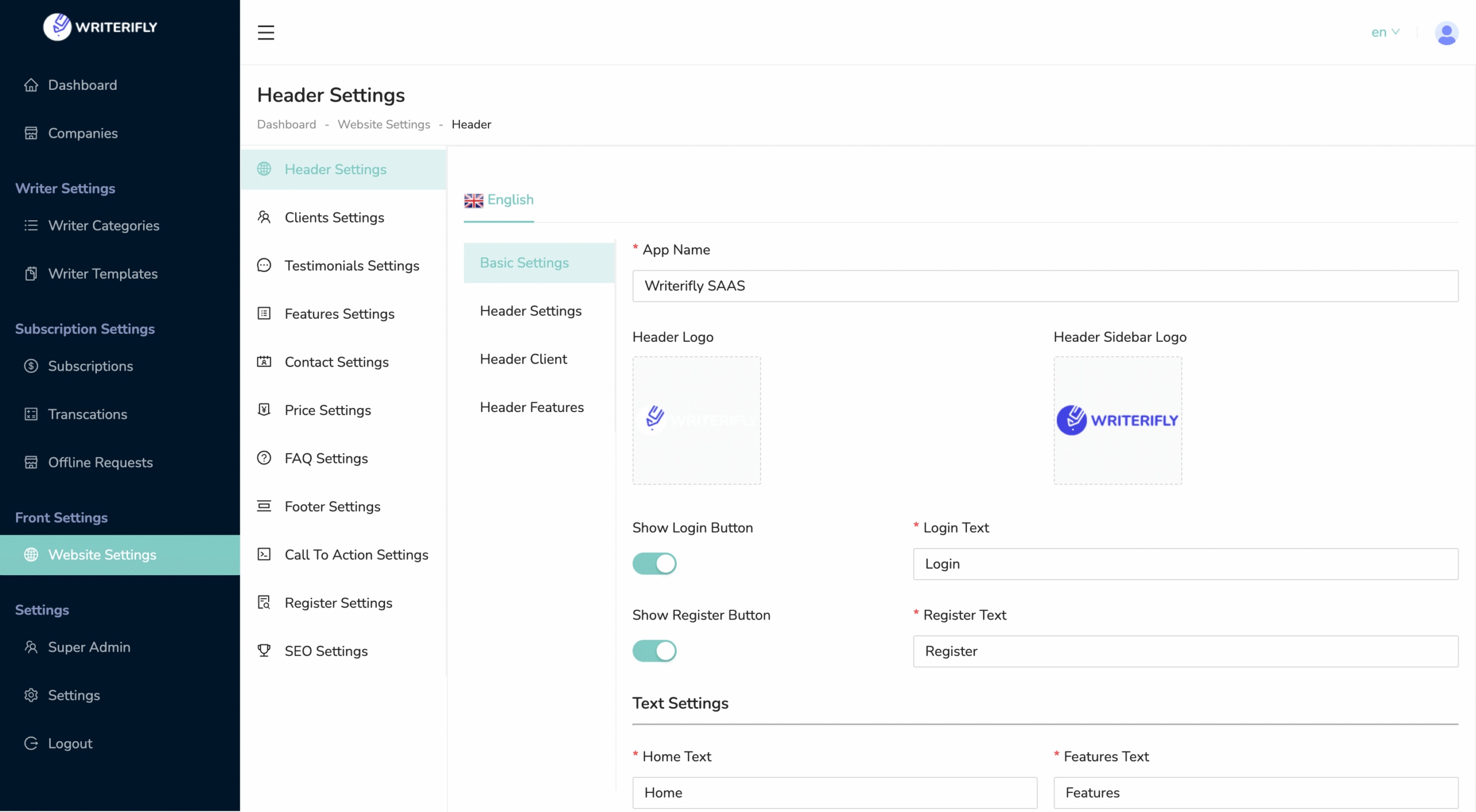Click the Testimonials Settings chat icon
This screenshot has height=812, width=1476.
[264, 266]
